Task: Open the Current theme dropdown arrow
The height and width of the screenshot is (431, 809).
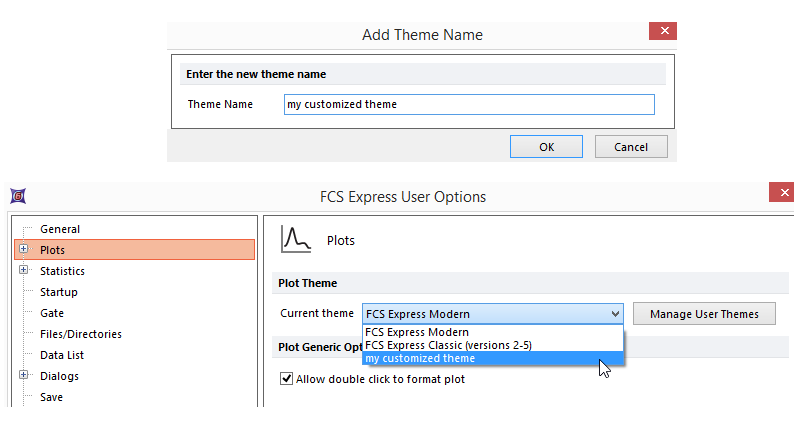Action: [x=614, y=314]
